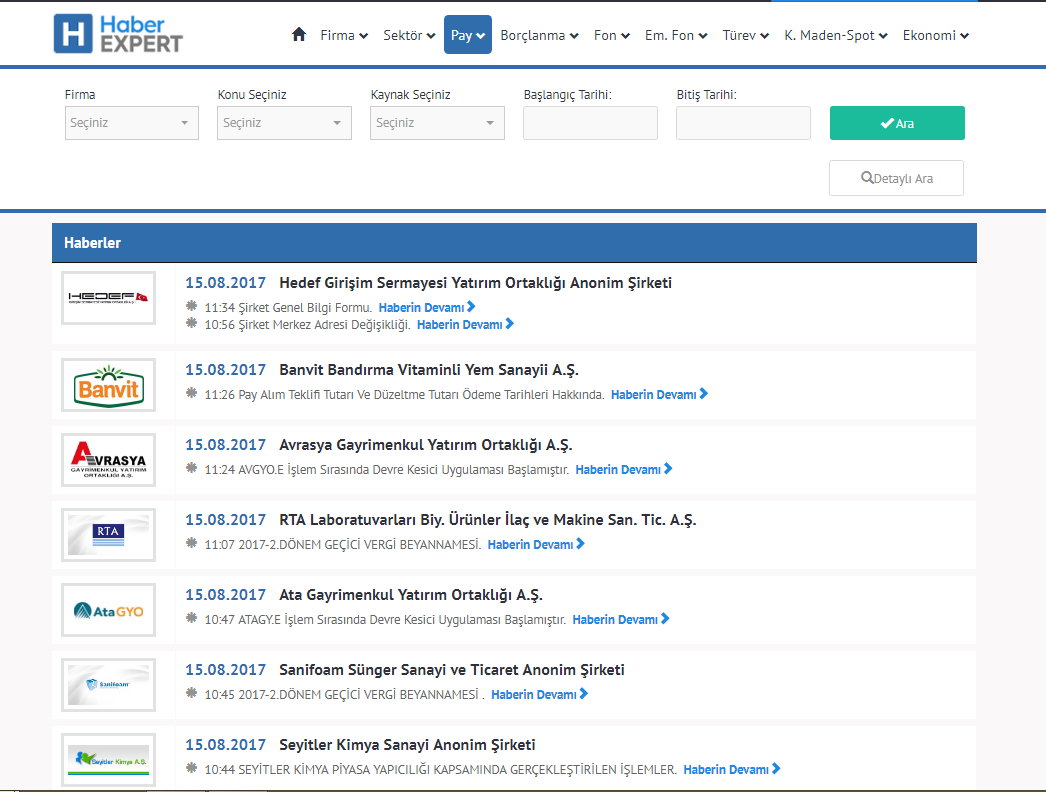1046x792 pixels.
Task: Click Banvit Bandırma Vitaminli Yem Sanayii headline
Action: [429, 370]
